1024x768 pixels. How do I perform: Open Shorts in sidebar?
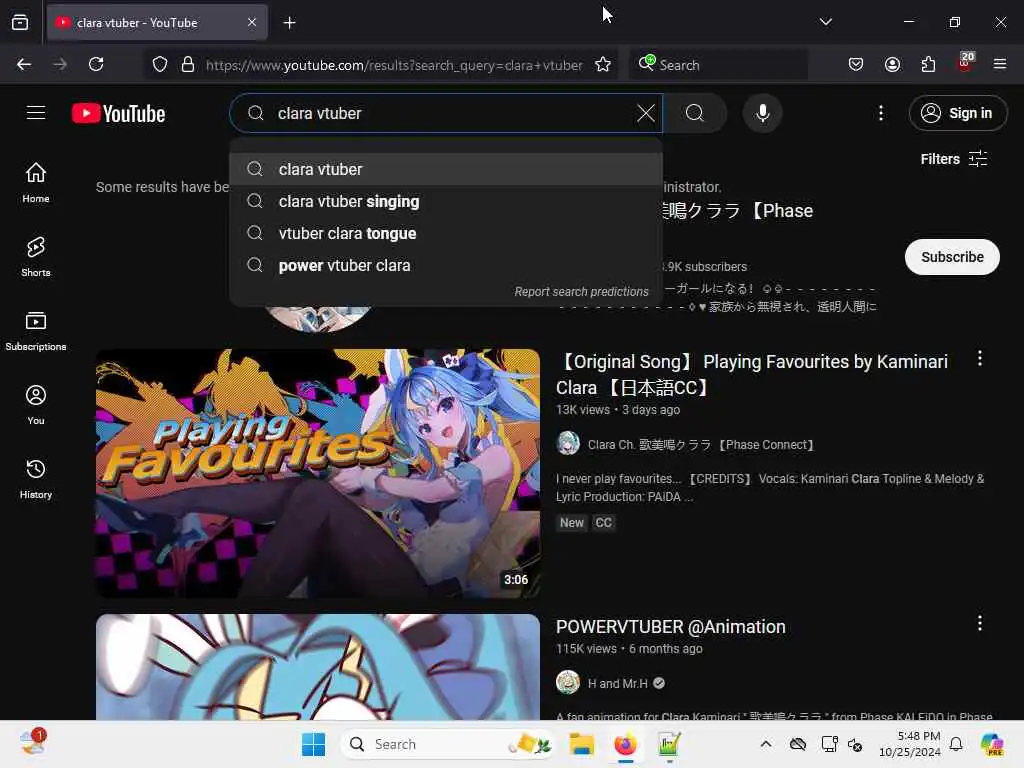click(36, 257)
